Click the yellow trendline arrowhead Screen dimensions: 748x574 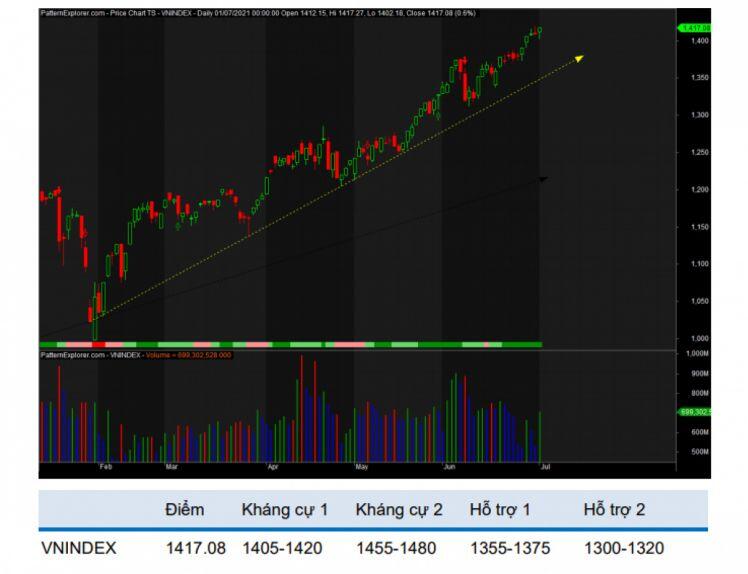coord(579,59)
